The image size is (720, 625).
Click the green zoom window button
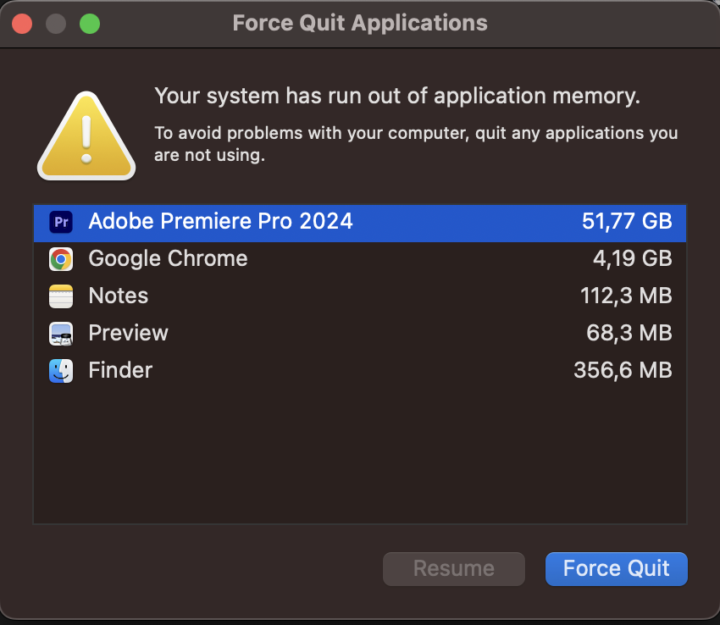(90, 23)
